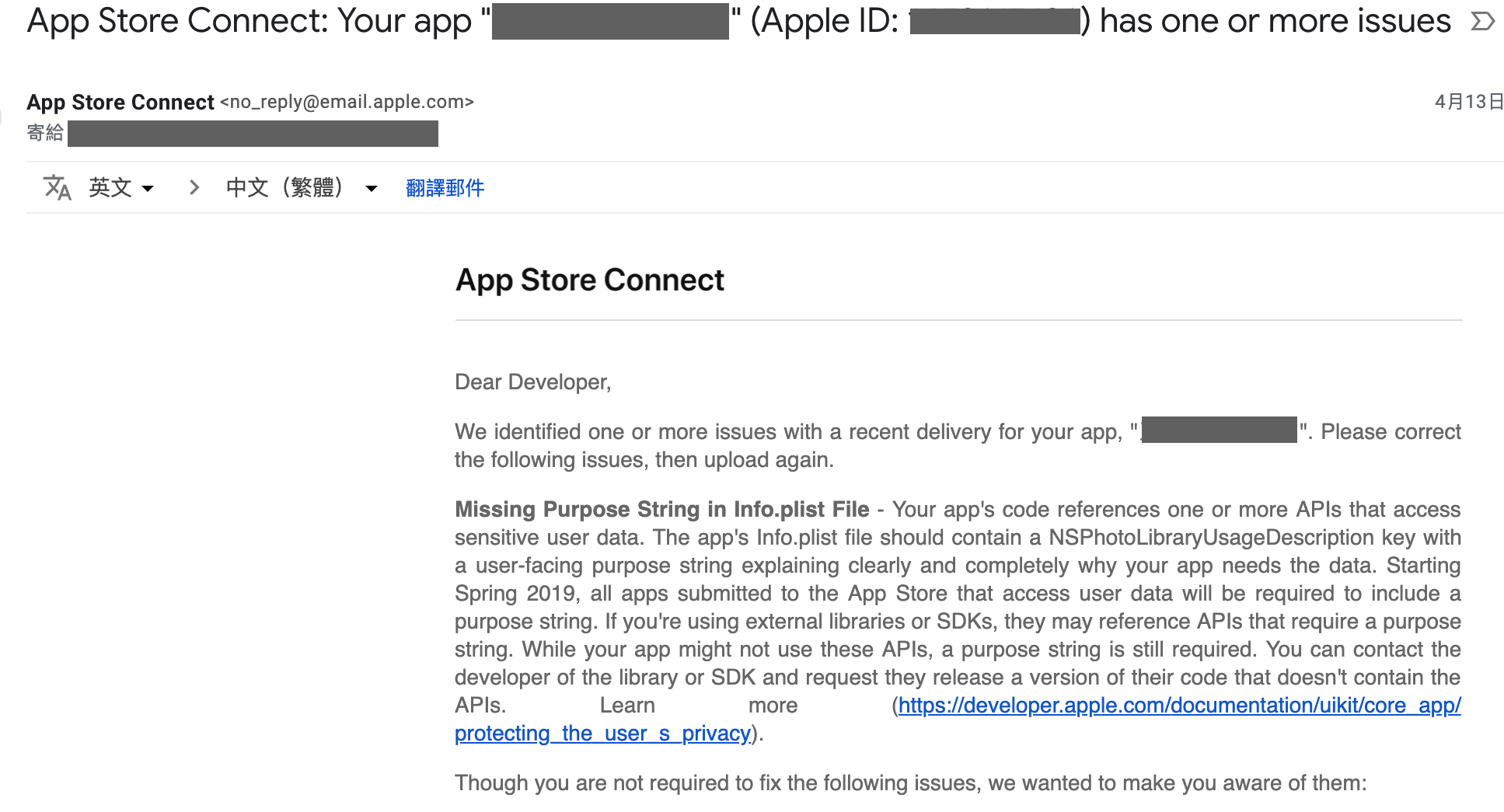The image size is (1504, 812).
Task: Select the sender name App Store Connect
Action: [120, 102]
